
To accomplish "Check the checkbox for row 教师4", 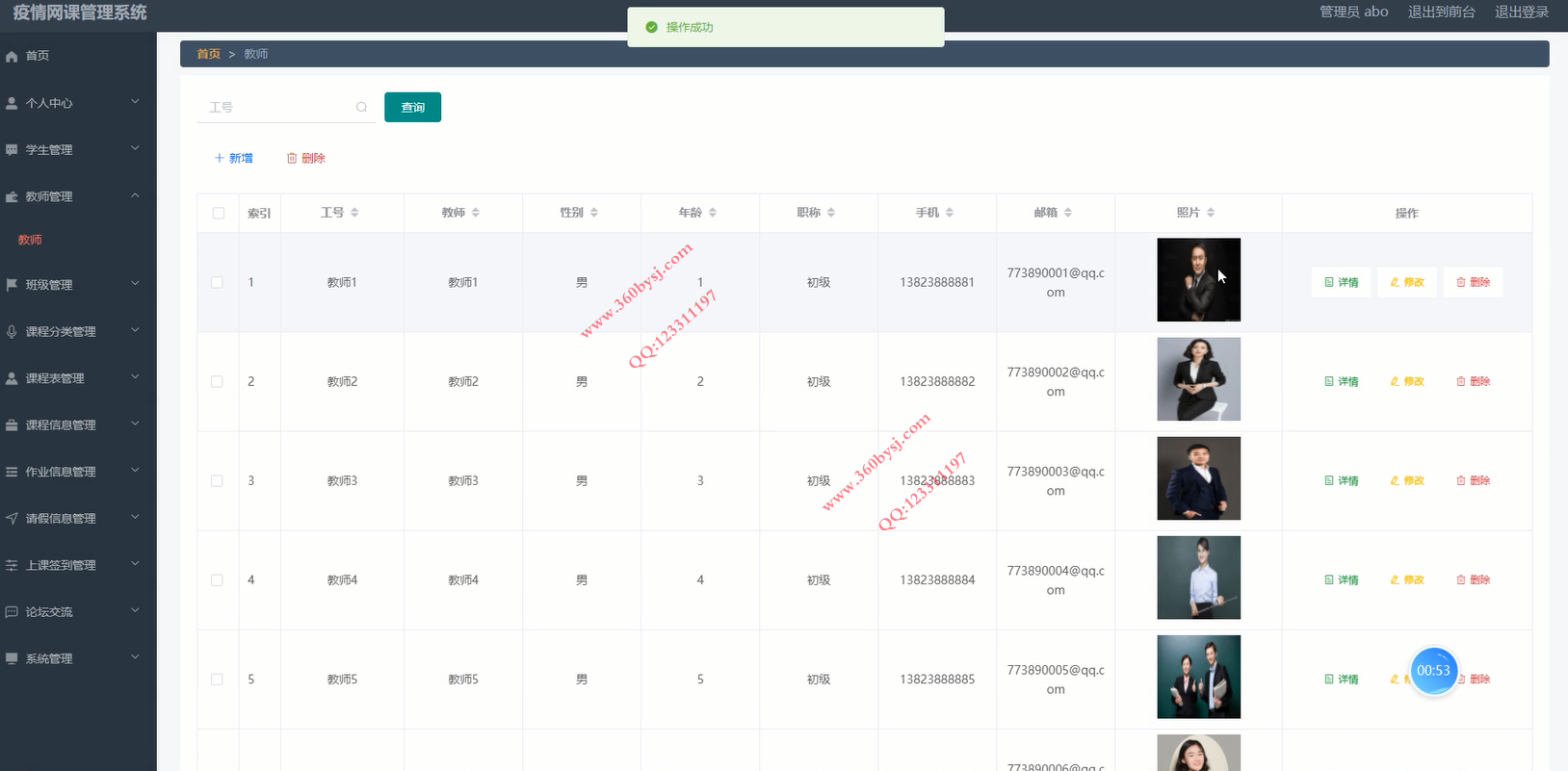I will (217, 579).
